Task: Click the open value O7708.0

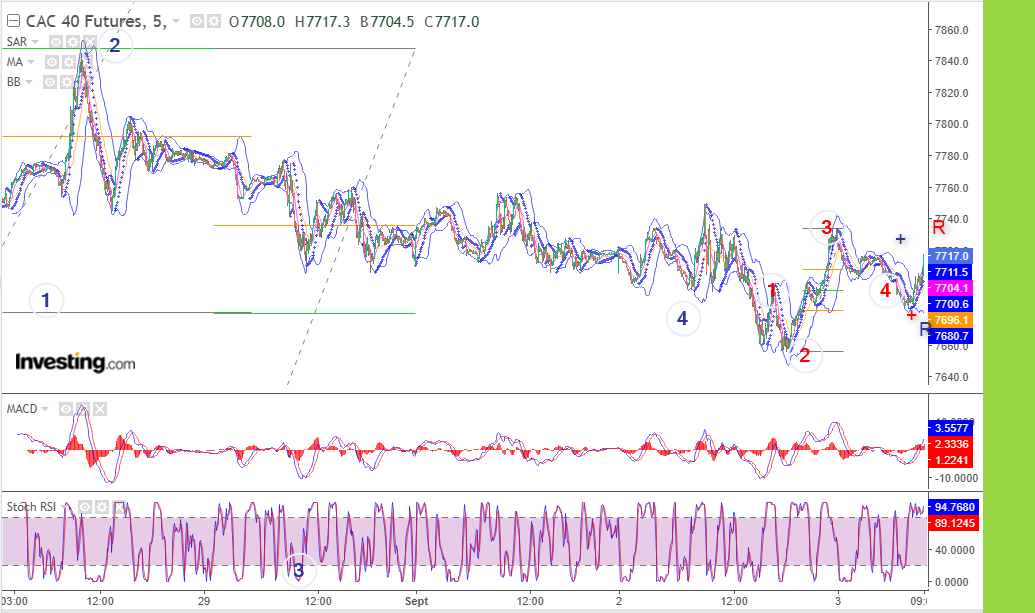Action: pos(257,22)
